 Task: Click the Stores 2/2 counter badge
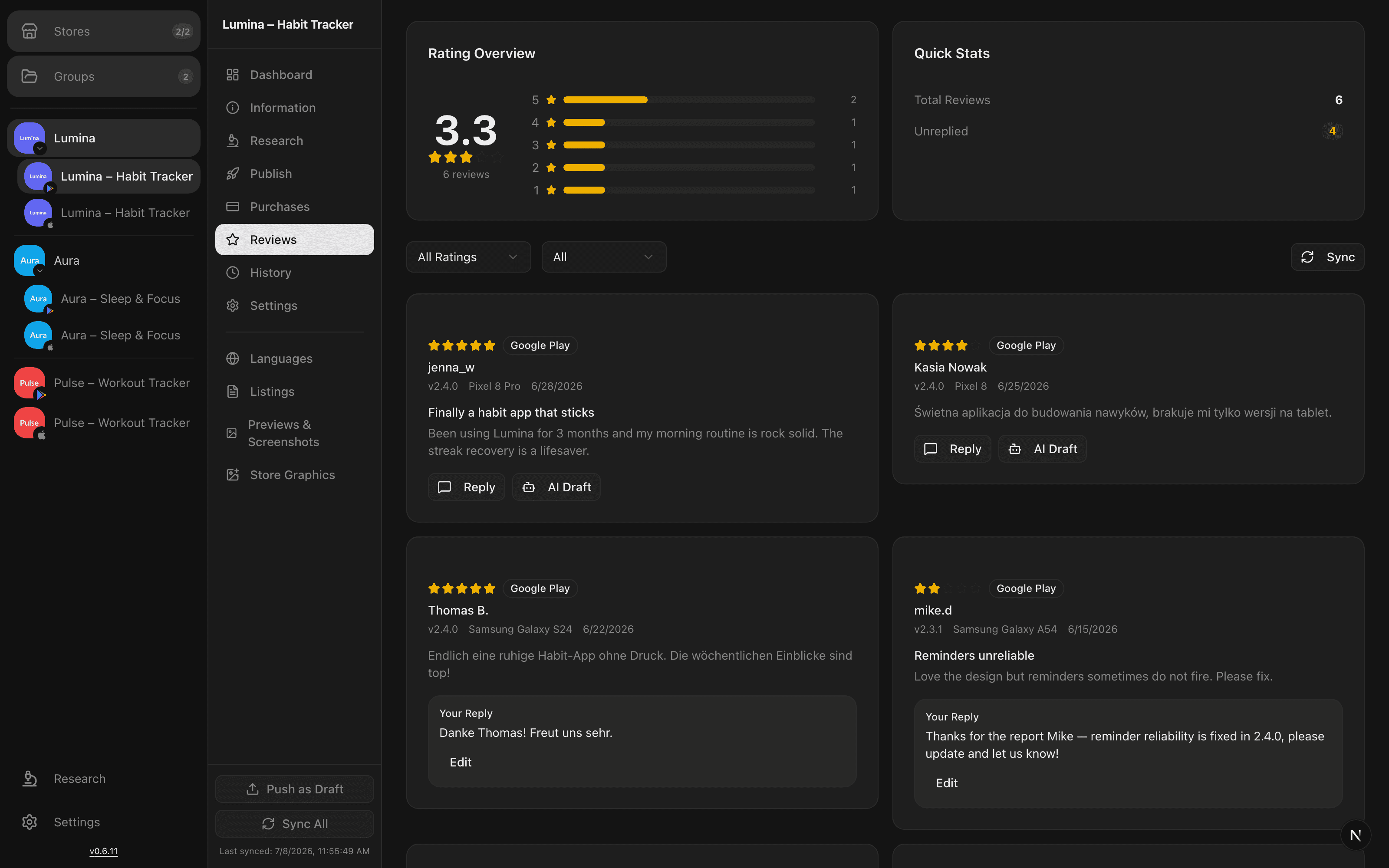(182, 32)
